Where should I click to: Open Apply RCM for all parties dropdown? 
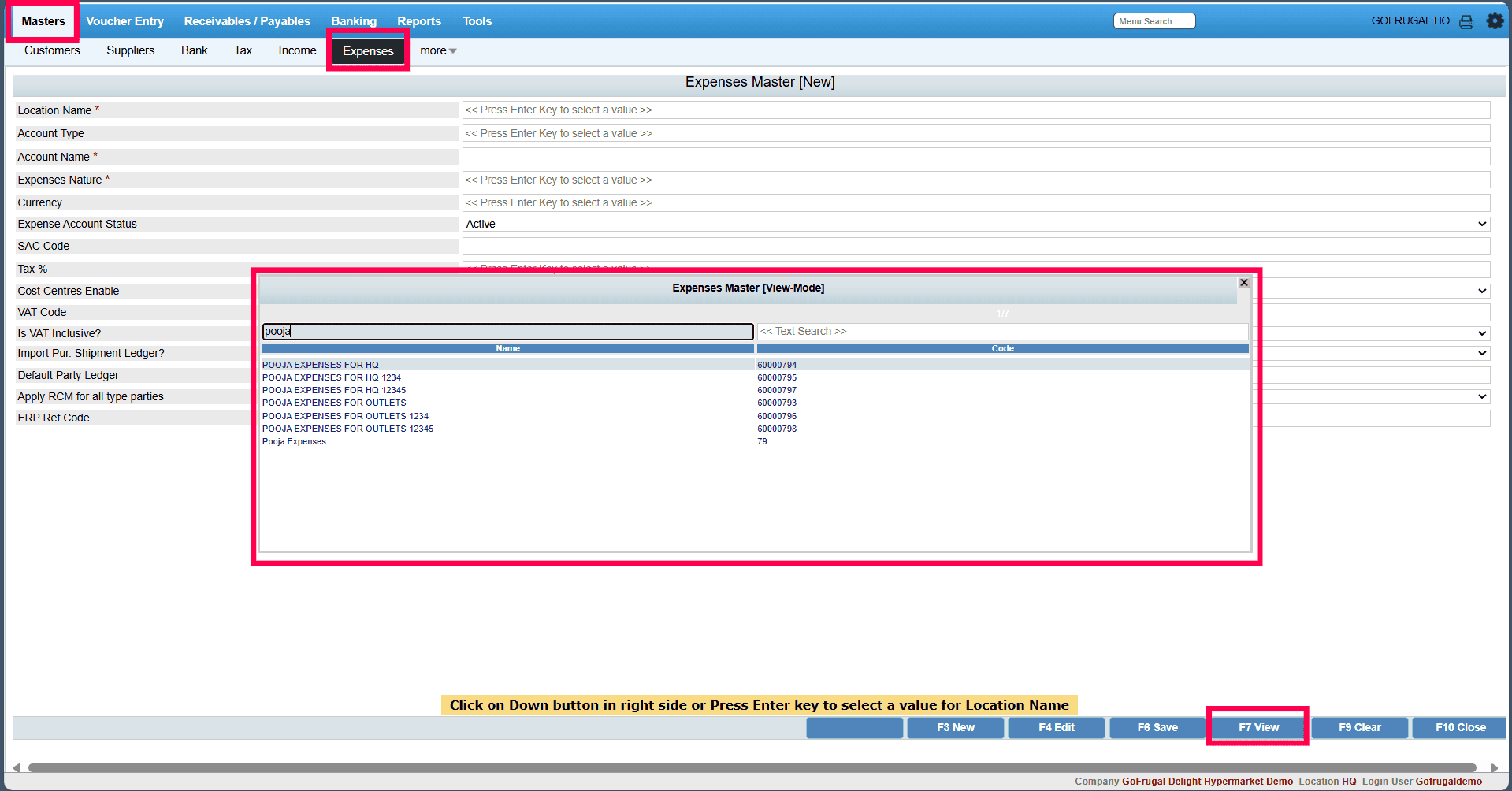[1482, 396]
